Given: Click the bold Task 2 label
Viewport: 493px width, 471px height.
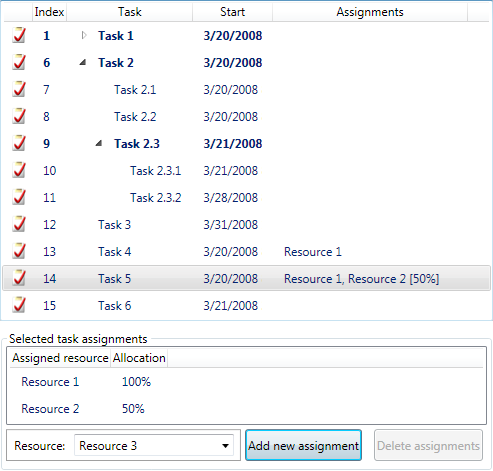Looking at the screenshot, I should point(116,63).
